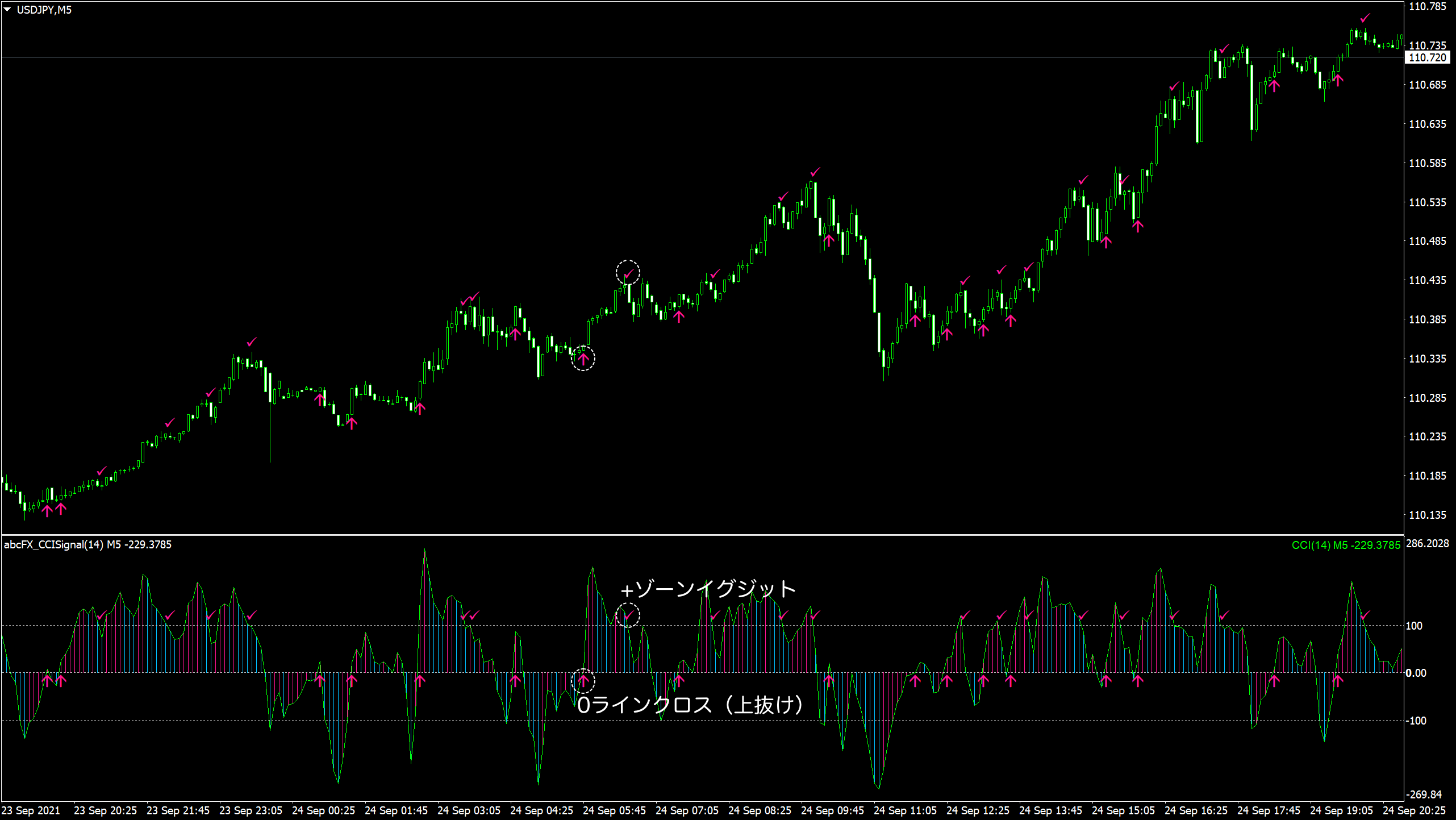Click the 110.785 label on price axis
1456x820 pixels.
coord(1427,7)
